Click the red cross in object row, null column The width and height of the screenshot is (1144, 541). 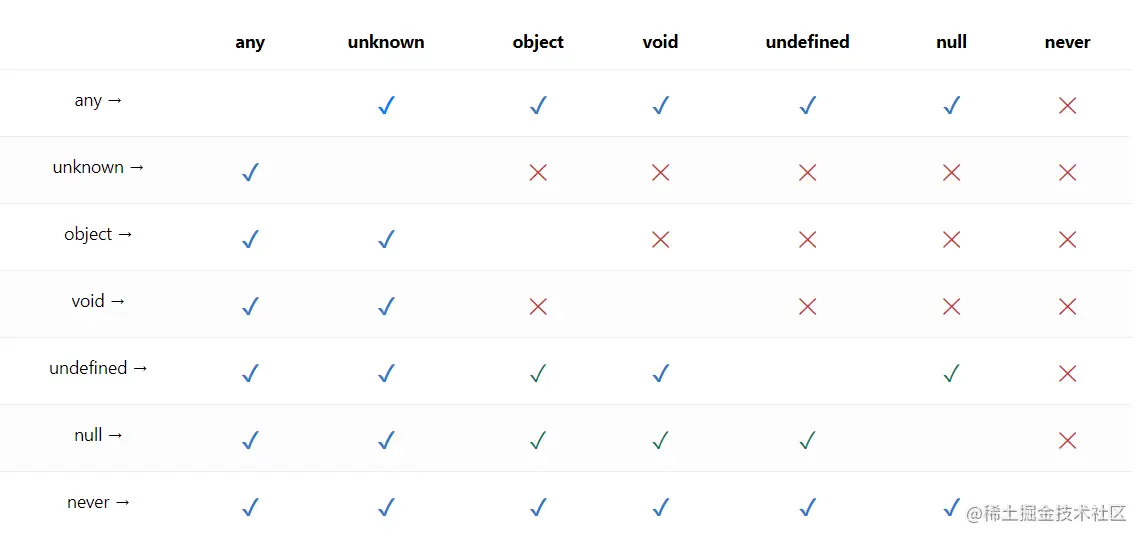(x=951, y=239)
